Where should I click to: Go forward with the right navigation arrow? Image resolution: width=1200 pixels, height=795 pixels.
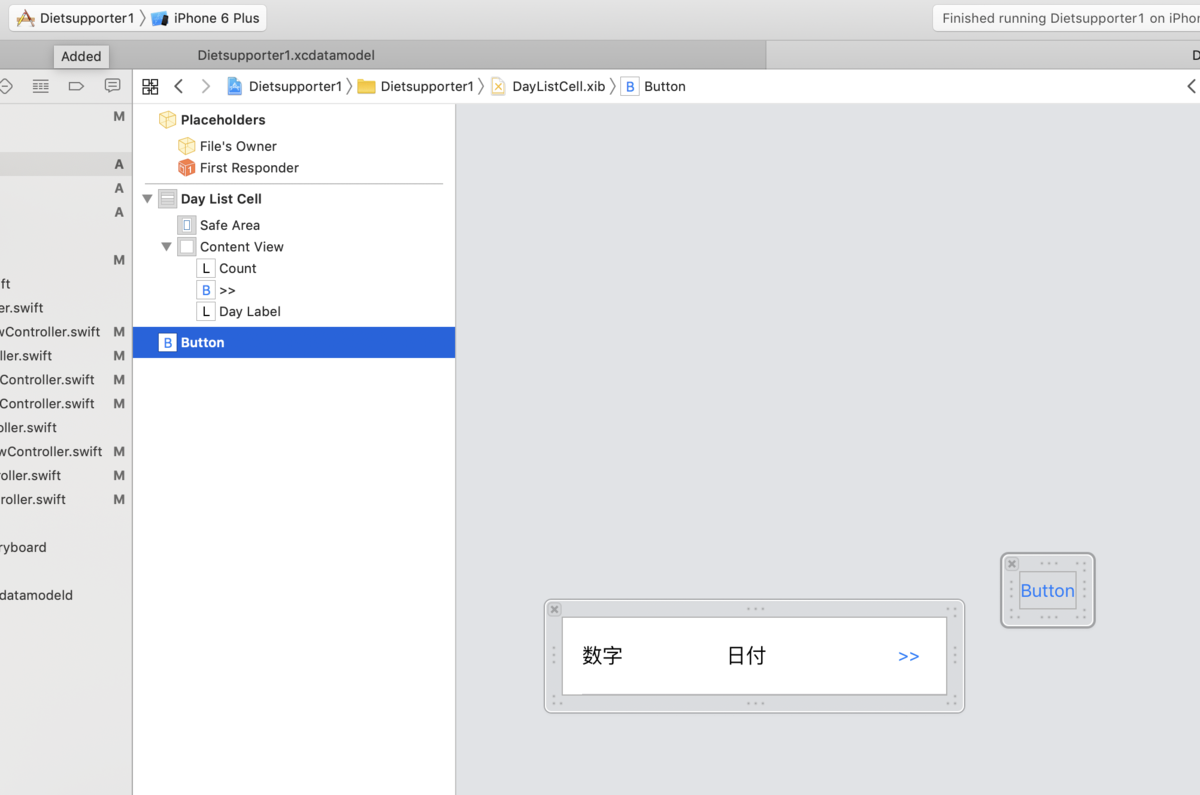[x=206, y=87]
